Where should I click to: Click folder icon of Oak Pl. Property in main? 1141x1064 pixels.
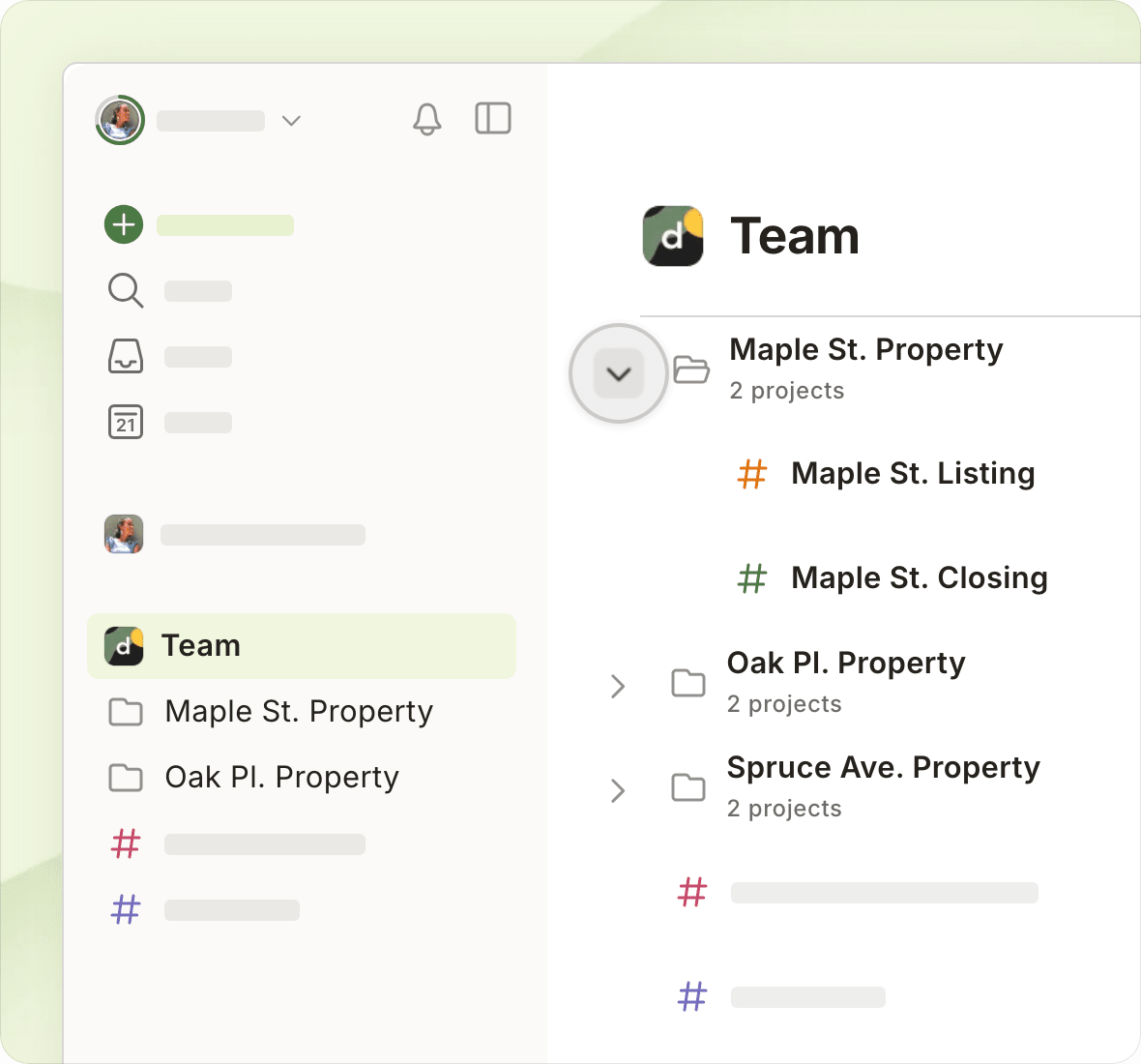click(x=688, y=683)
